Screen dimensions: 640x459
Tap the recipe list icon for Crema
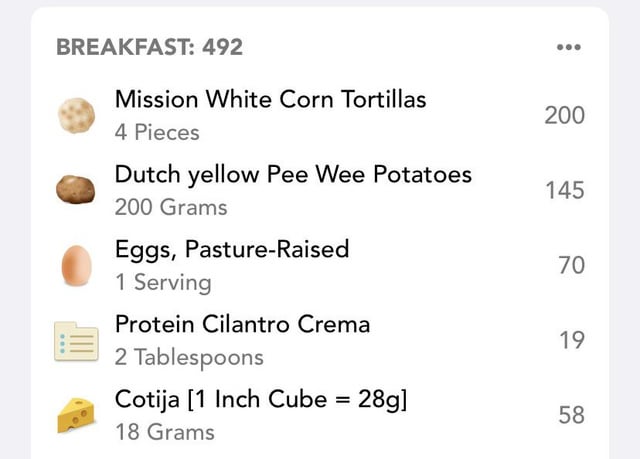[76, 341]
